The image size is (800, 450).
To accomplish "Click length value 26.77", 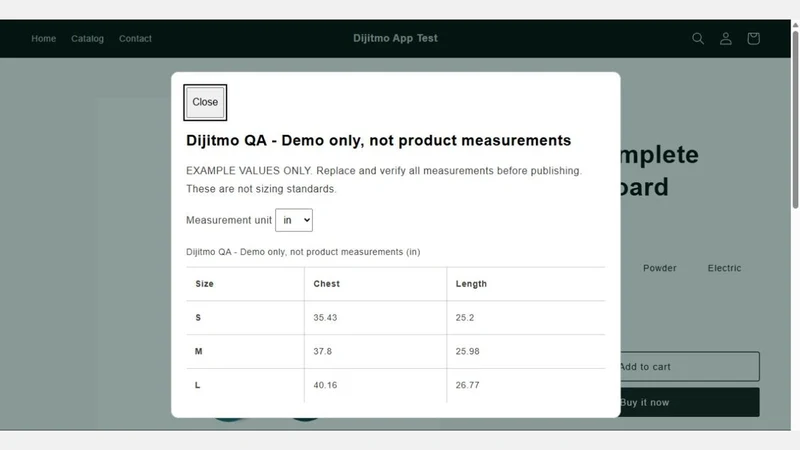I will [467, 385].
